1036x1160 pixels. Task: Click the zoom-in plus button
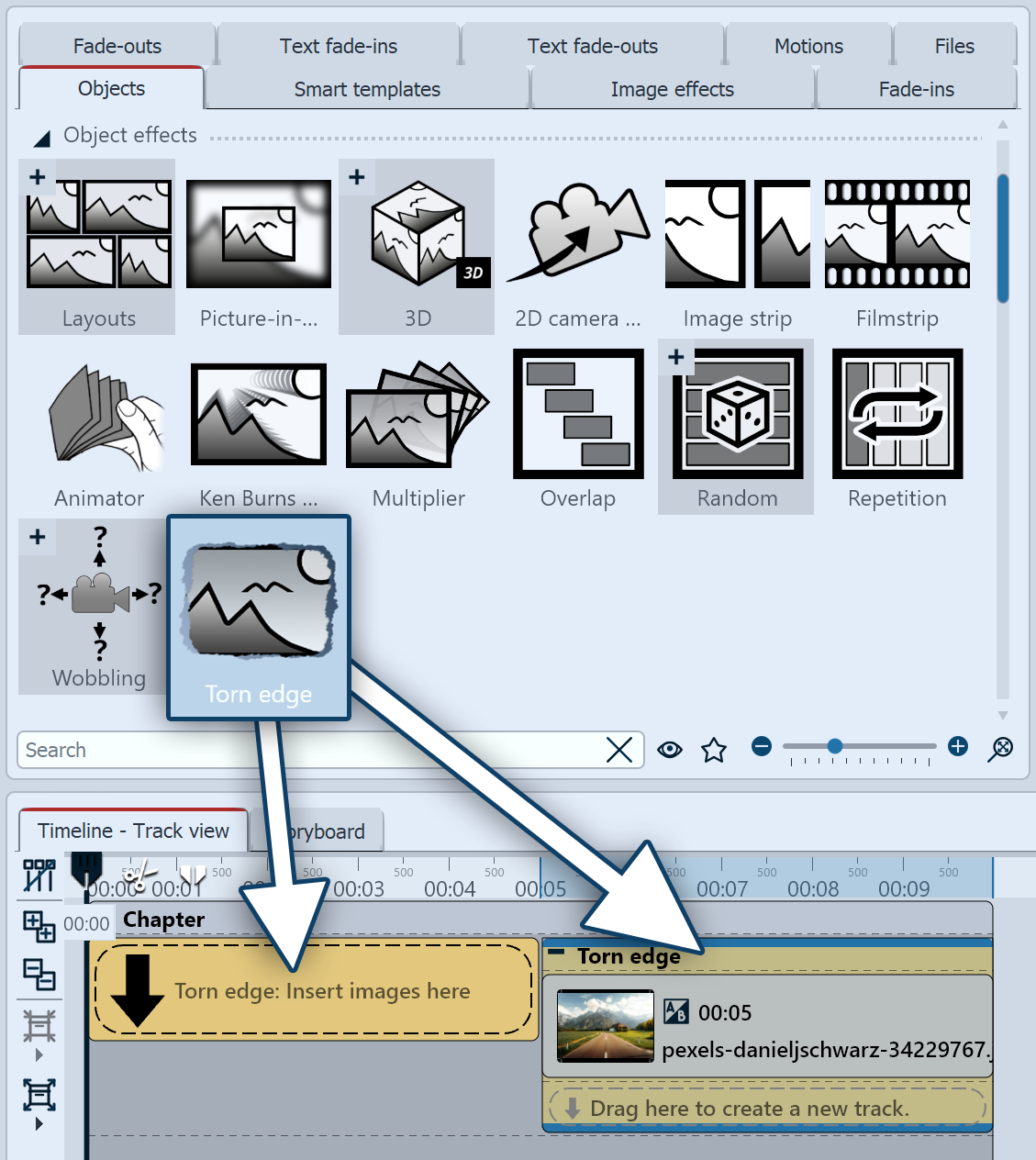pyautogui.click(x=958, y=746)
